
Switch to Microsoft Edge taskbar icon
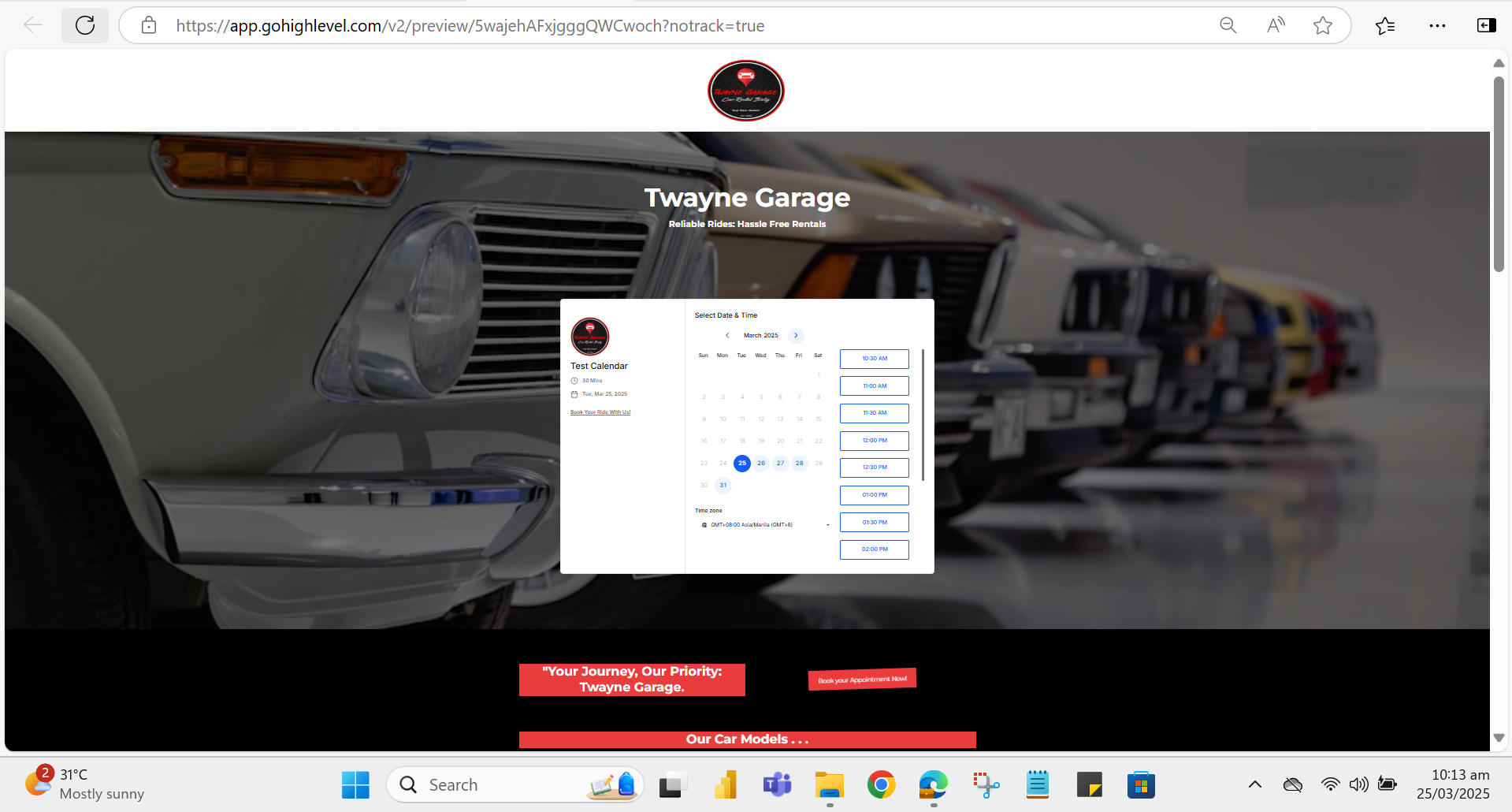(933, 784)
